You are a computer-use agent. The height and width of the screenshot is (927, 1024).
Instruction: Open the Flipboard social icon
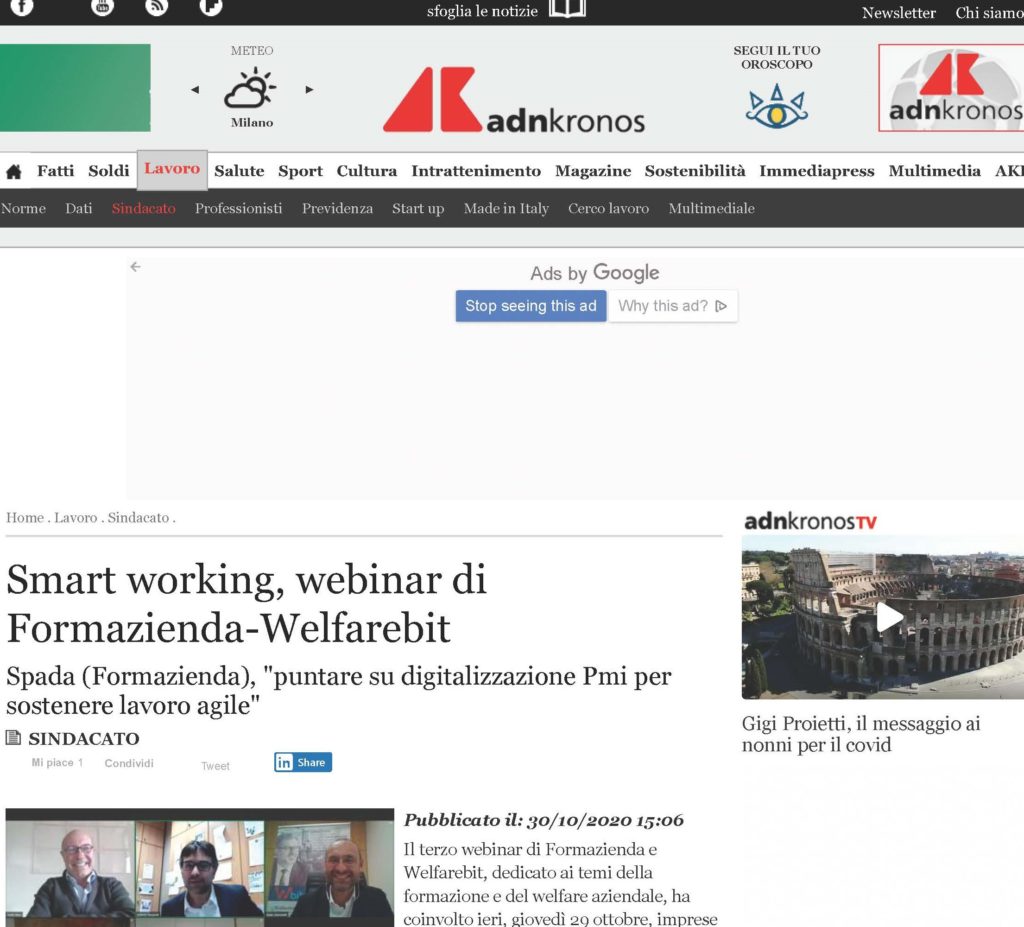[x=210, y=7]
